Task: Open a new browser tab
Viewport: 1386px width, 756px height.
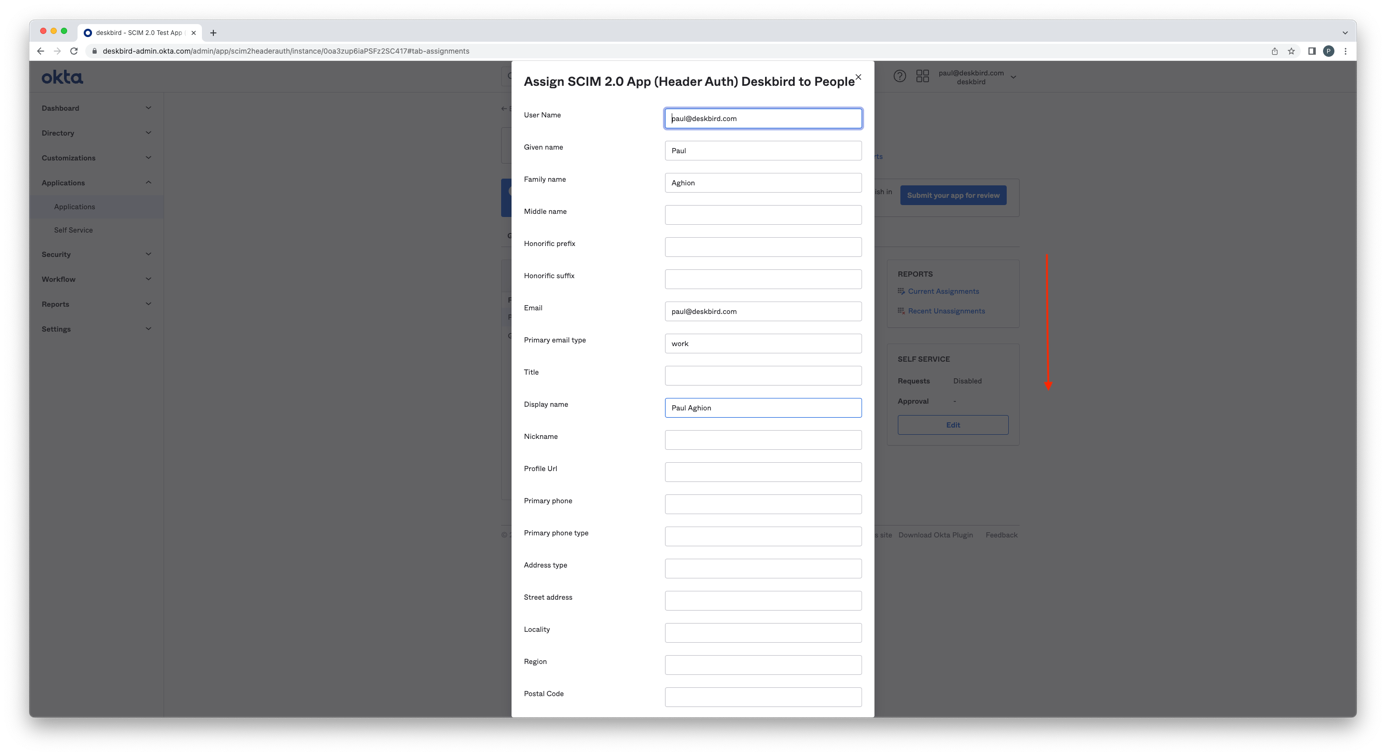Action: [x=213, y=33]
